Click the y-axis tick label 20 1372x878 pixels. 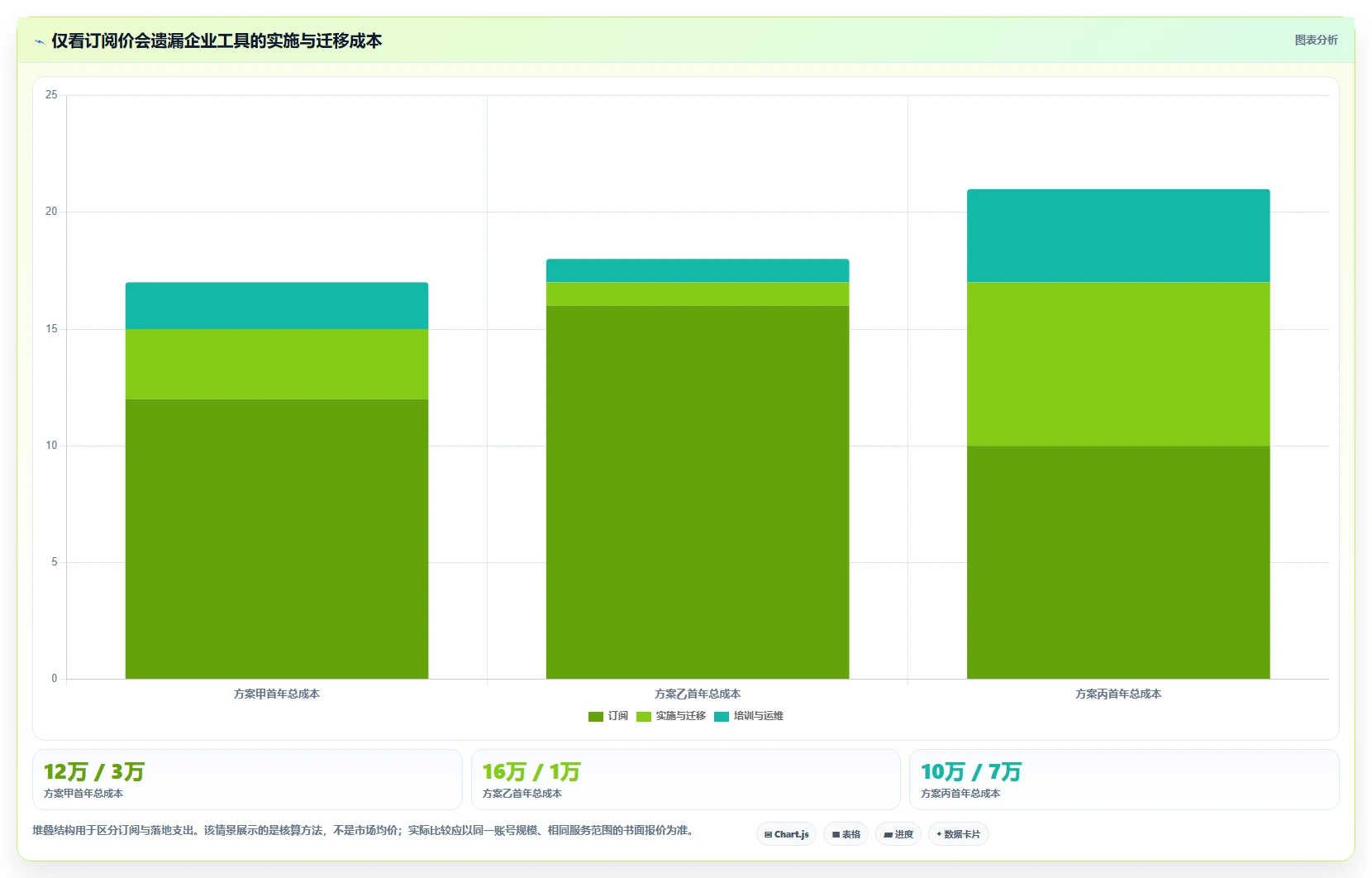pyautogui.click(x=51, y=212)
